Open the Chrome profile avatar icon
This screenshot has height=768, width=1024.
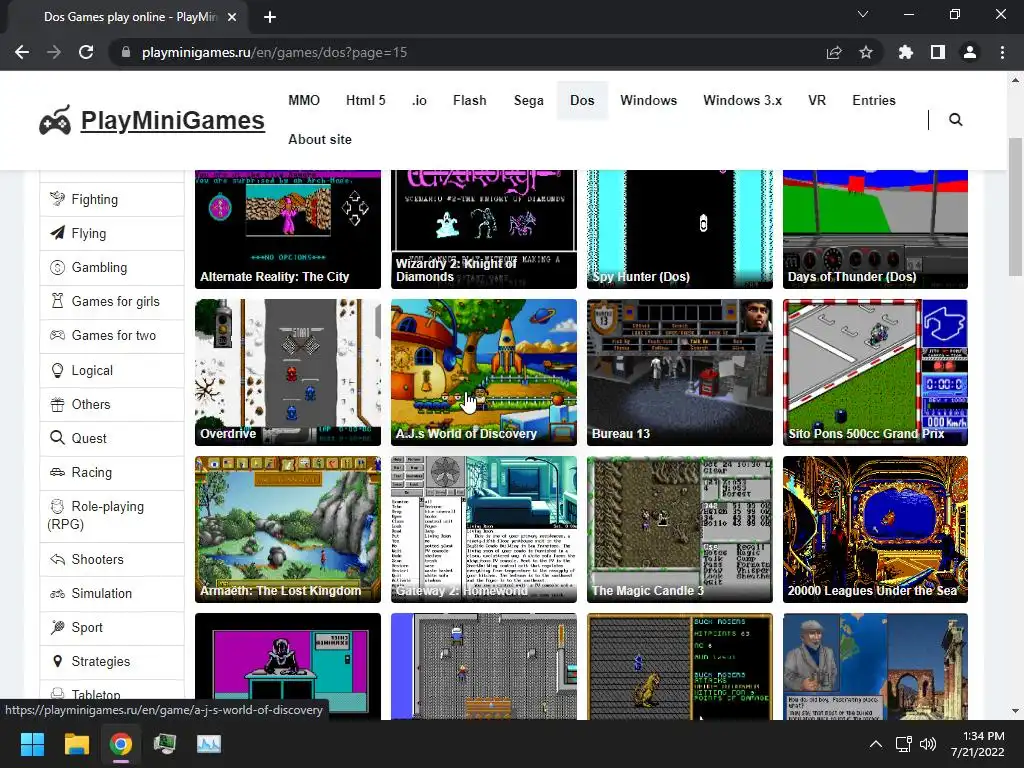click(x=970, y=52)
